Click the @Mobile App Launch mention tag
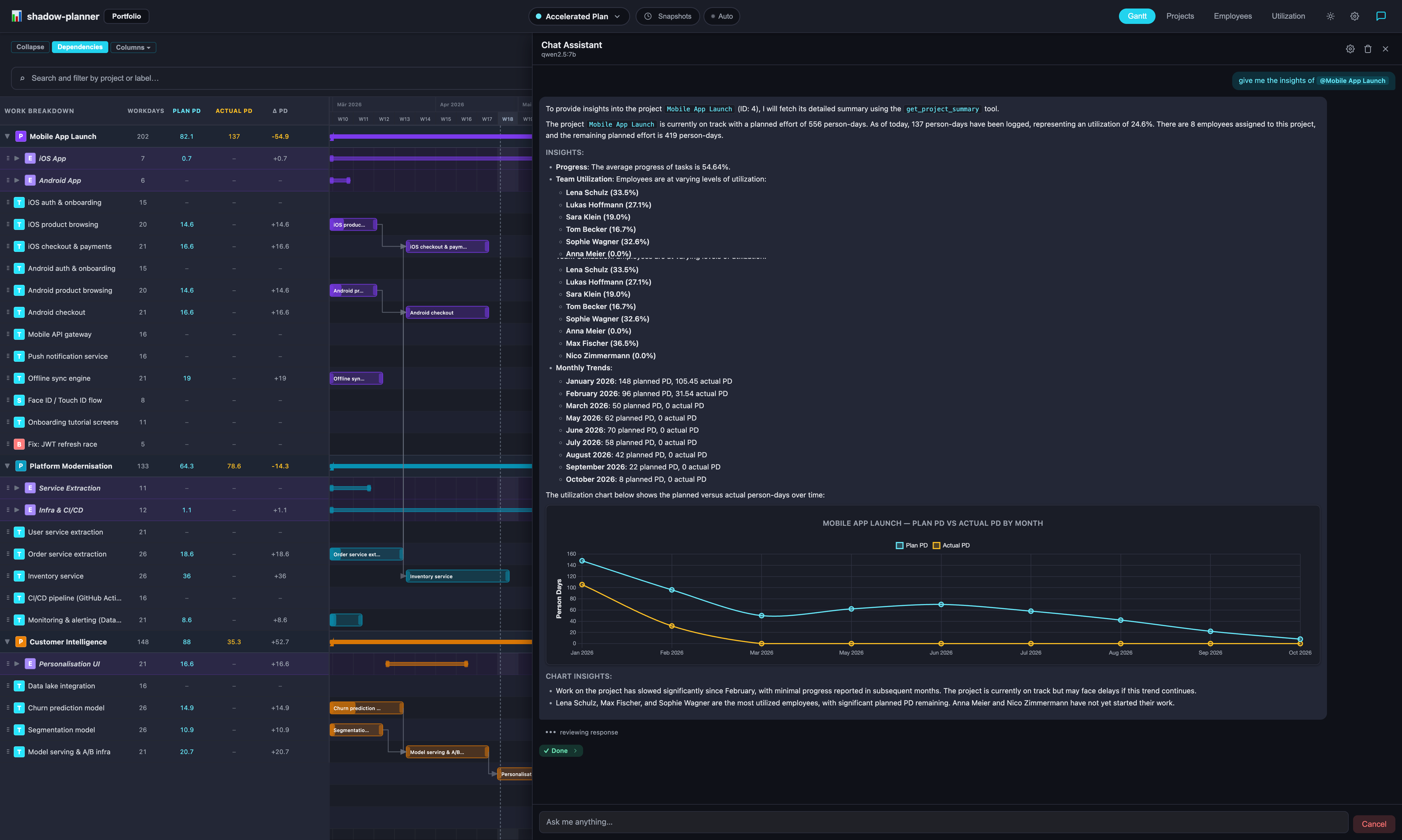Viewport: 1402px width, 840px height. tap(1352, 81)
